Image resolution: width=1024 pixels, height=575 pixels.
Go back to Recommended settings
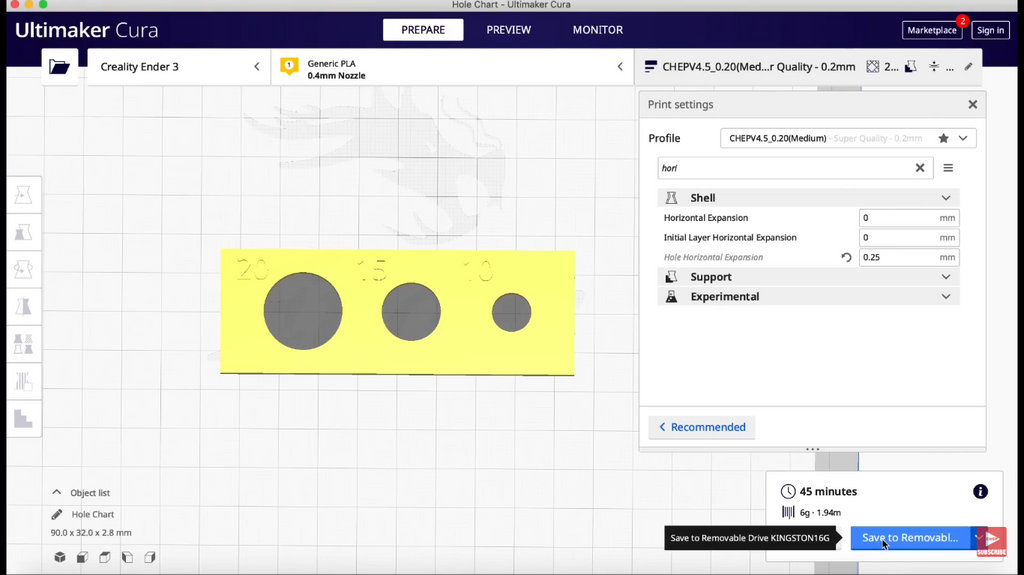click(x=702, y=427)
